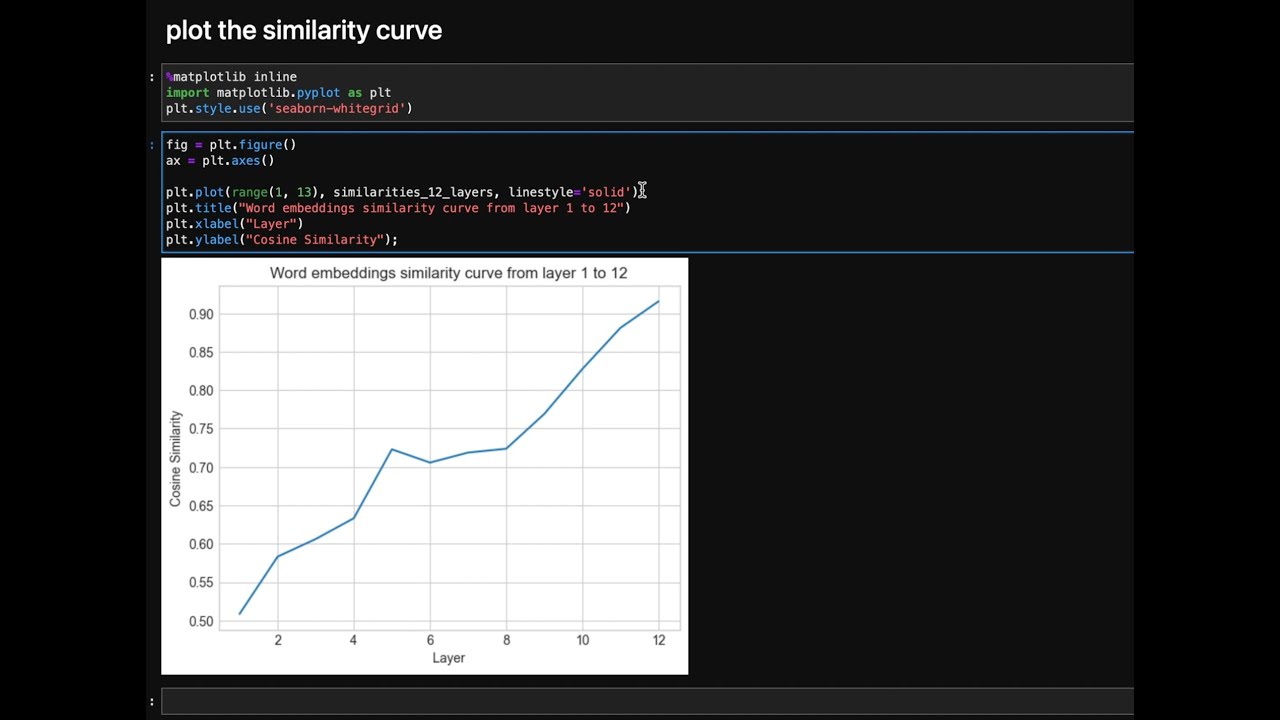1280x720 pixels.
Task: Click the prompt of the matplotlib import cell
Action: click(152, 77)
